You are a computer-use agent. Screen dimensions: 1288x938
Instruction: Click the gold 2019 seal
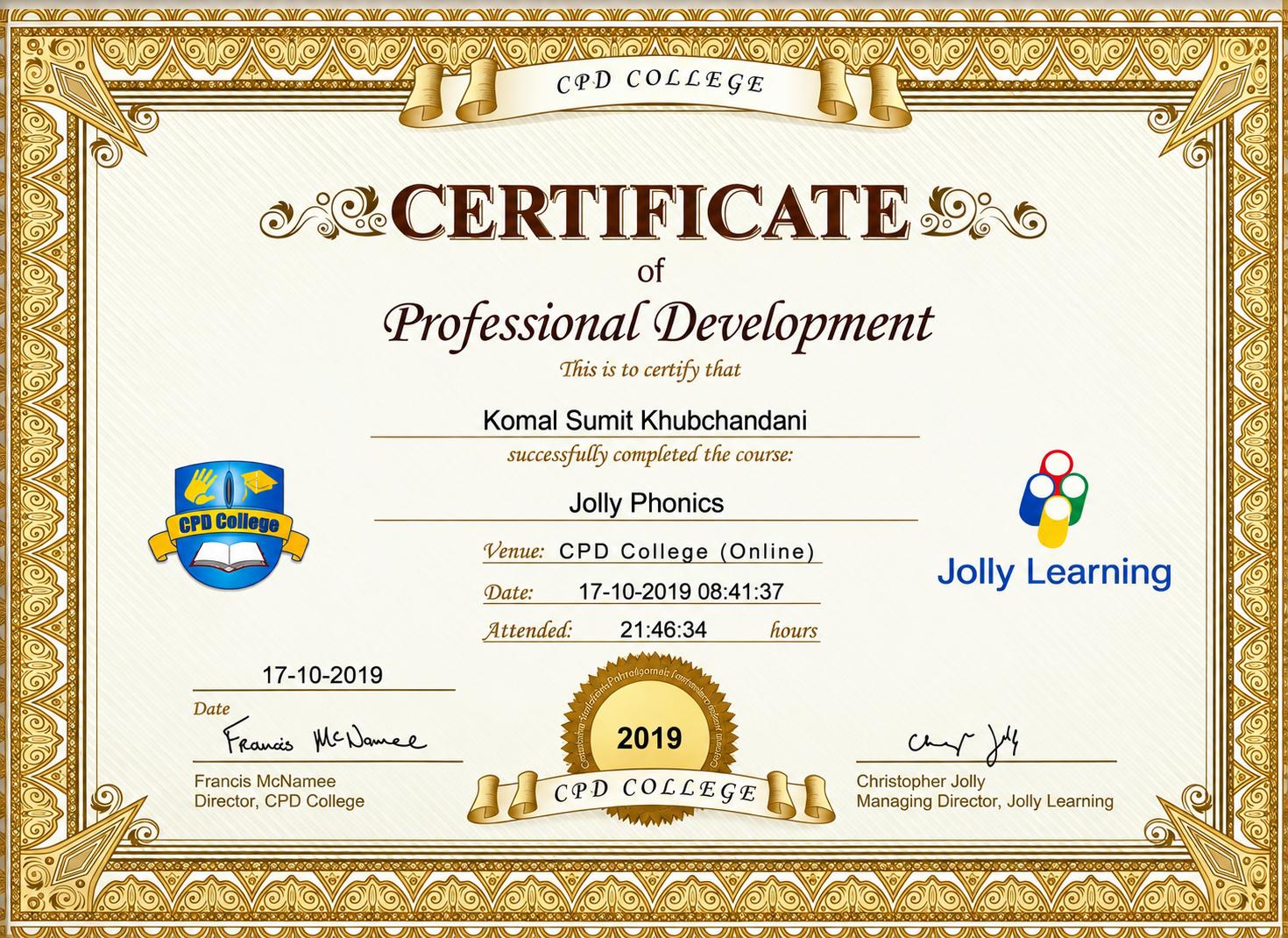(x=649, y=738)
